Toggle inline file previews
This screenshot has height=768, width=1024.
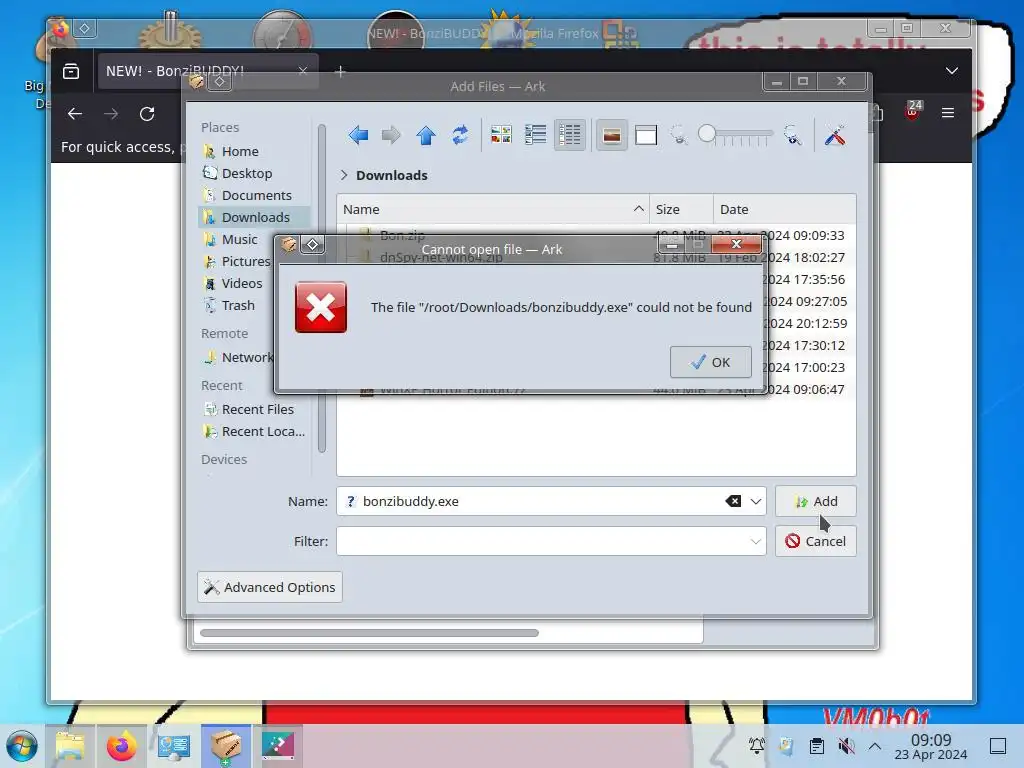pos(612,135)
